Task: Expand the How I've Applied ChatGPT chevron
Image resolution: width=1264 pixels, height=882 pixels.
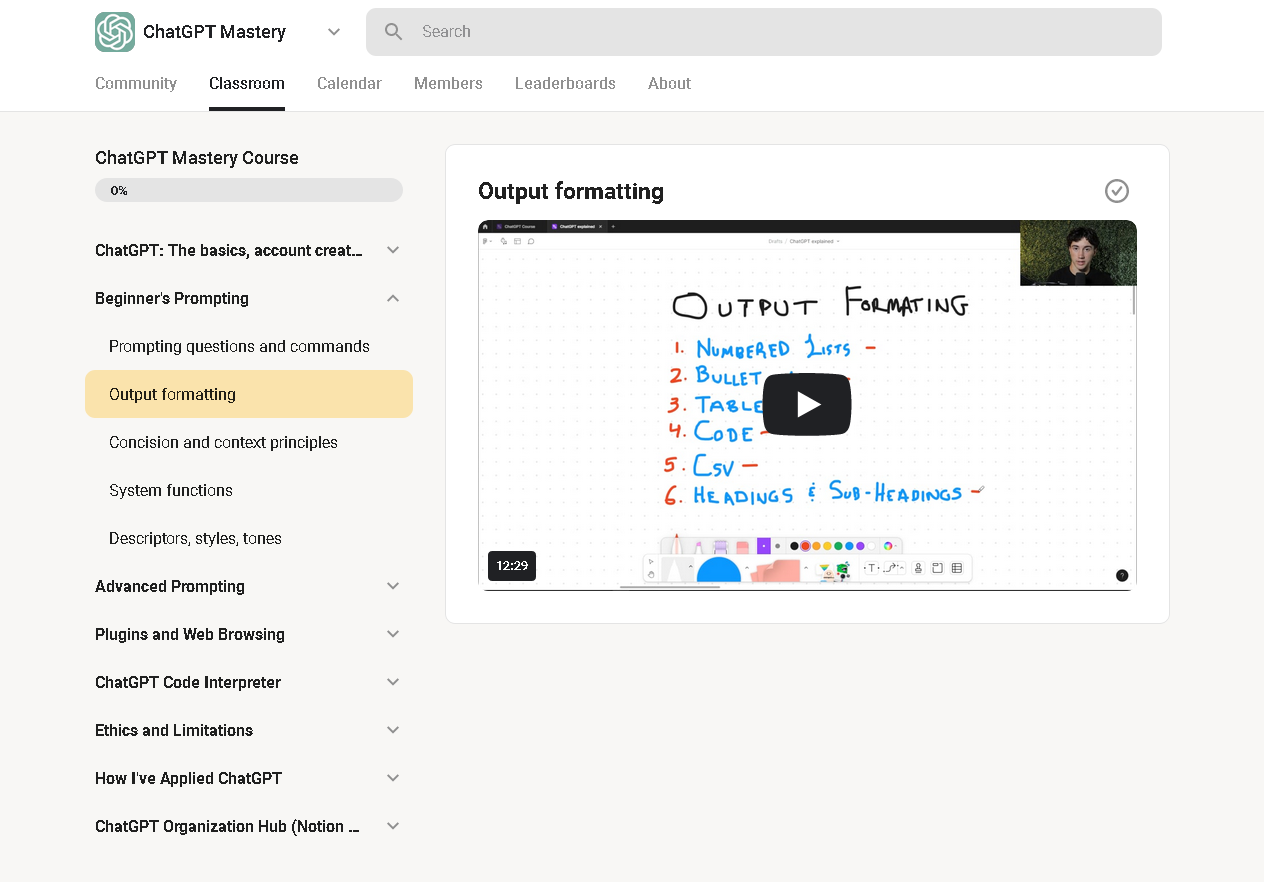Action: [x=393, y=778]
